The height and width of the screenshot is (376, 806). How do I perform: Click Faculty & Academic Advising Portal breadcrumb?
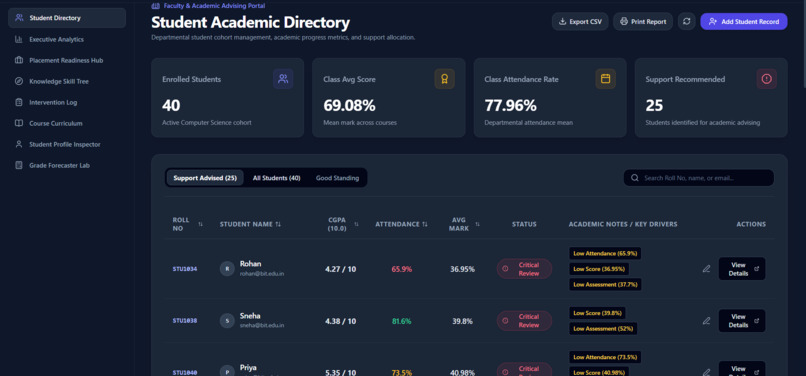[214, 6]
